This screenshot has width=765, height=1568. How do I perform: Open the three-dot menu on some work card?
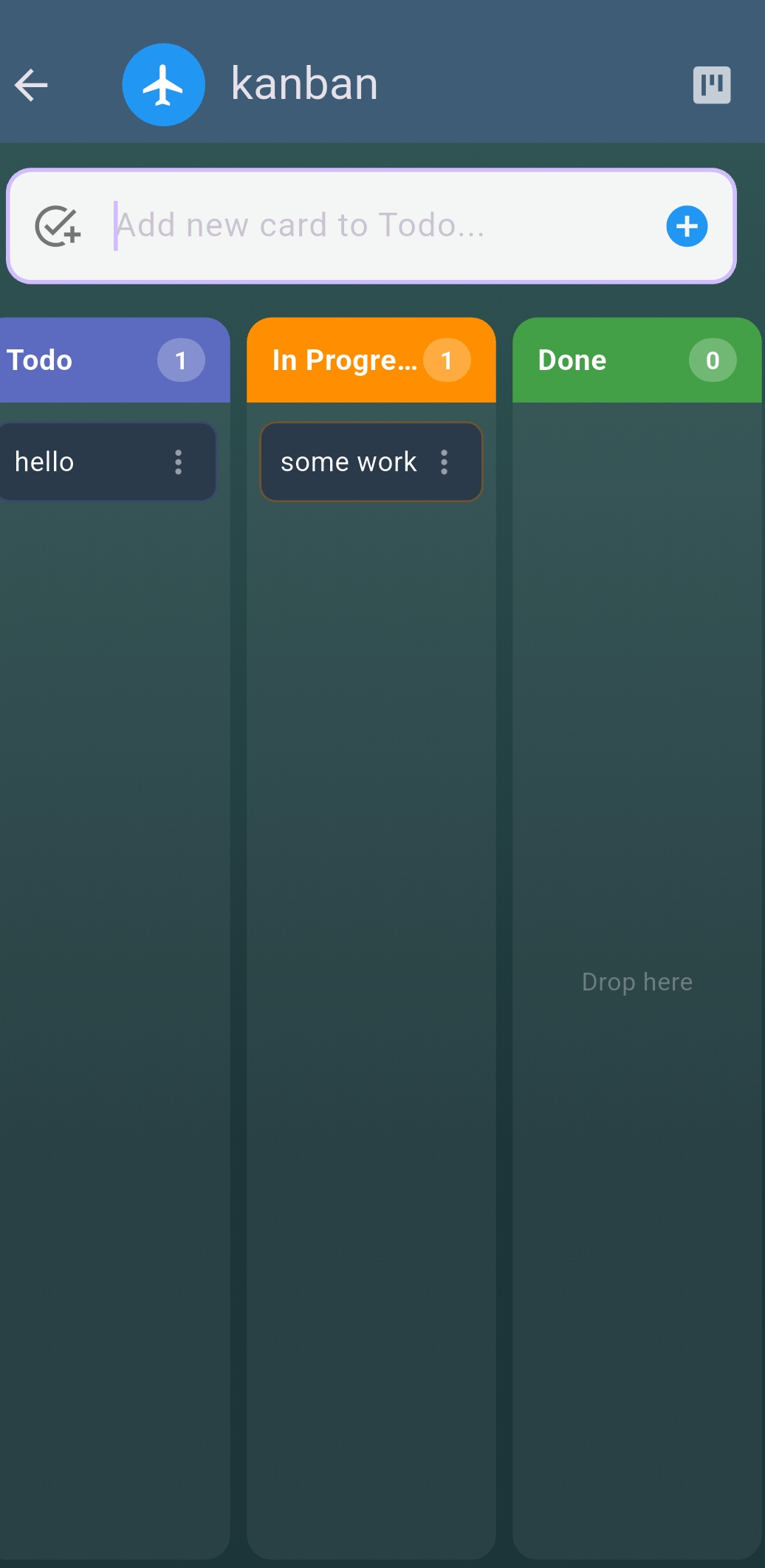[x=444, y=462]
